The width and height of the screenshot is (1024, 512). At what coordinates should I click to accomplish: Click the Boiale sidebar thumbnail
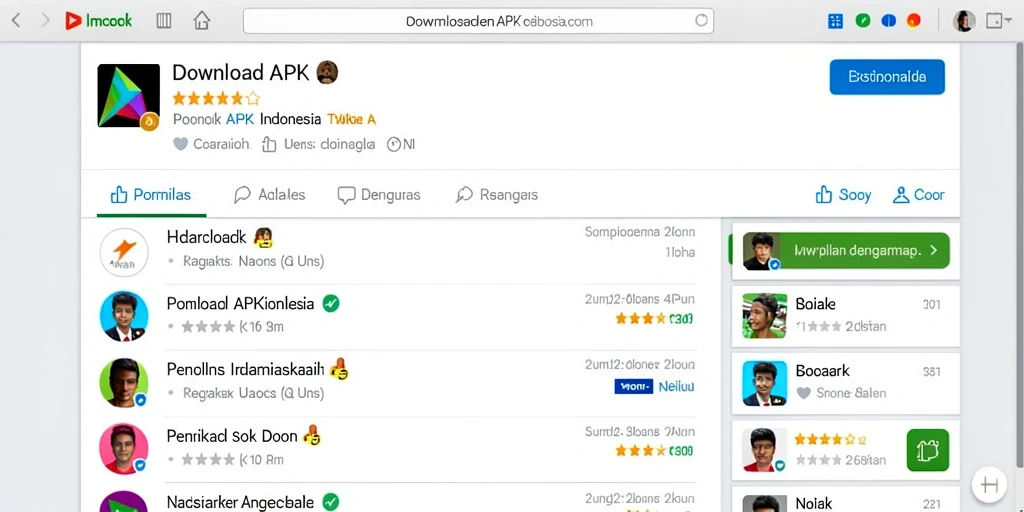tap(765, 315)
